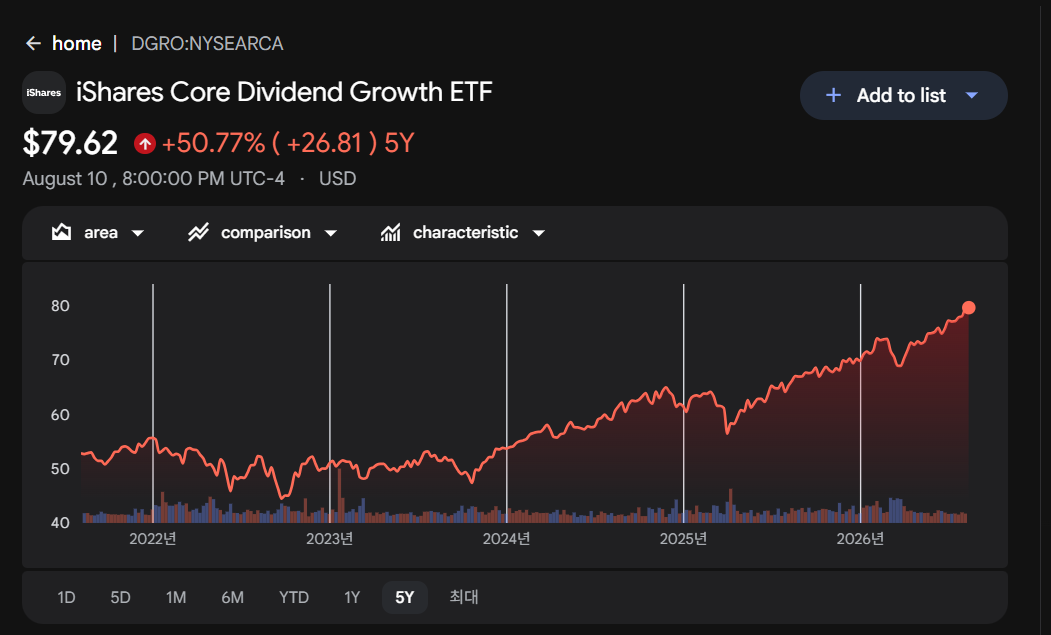The image size is (1051, 635).
Task: Expand the area chart type dropdown
Action: pyautogui.click(x=137, y=233)
